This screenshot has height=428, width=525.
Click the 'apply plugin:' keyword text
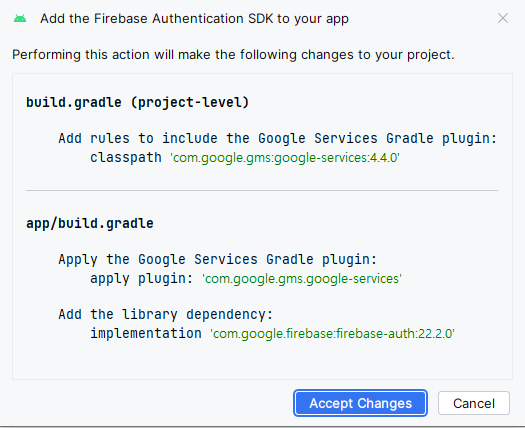point(142,279)
